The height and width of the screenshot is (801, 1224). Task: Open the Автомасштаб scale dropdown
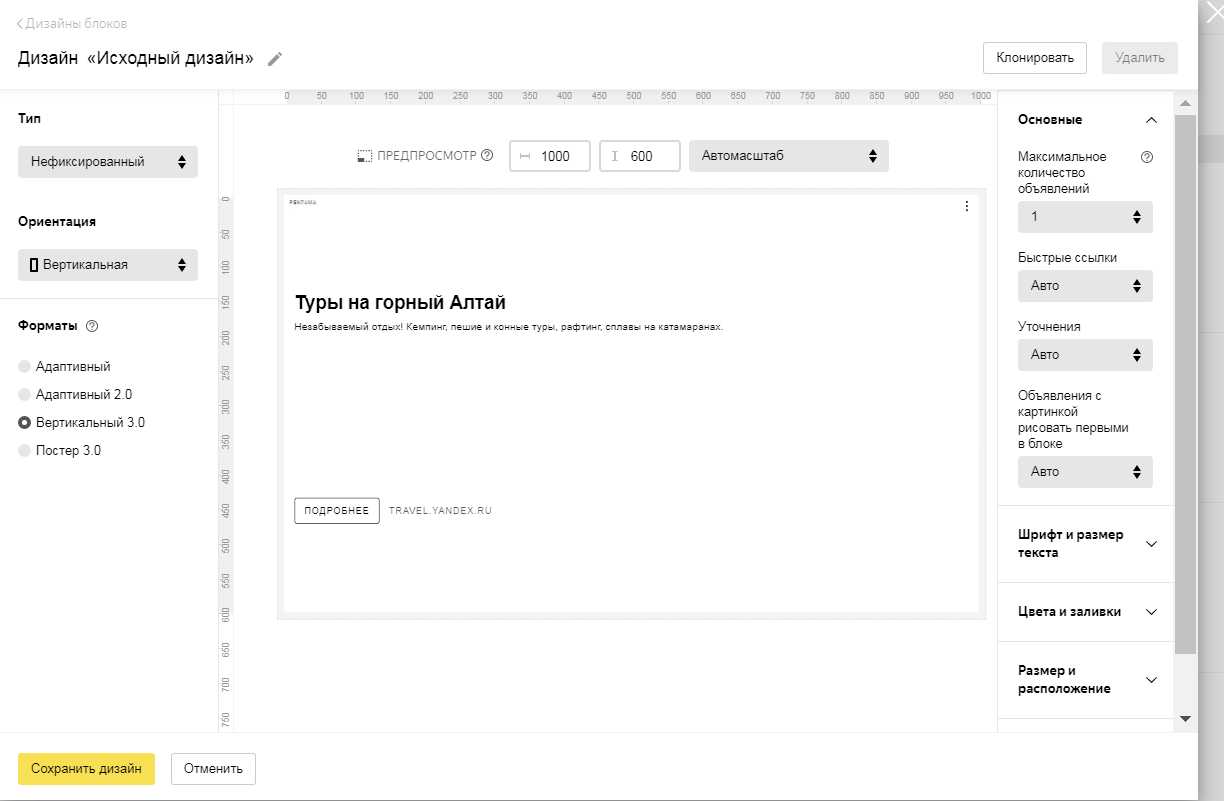coord(788,156)
